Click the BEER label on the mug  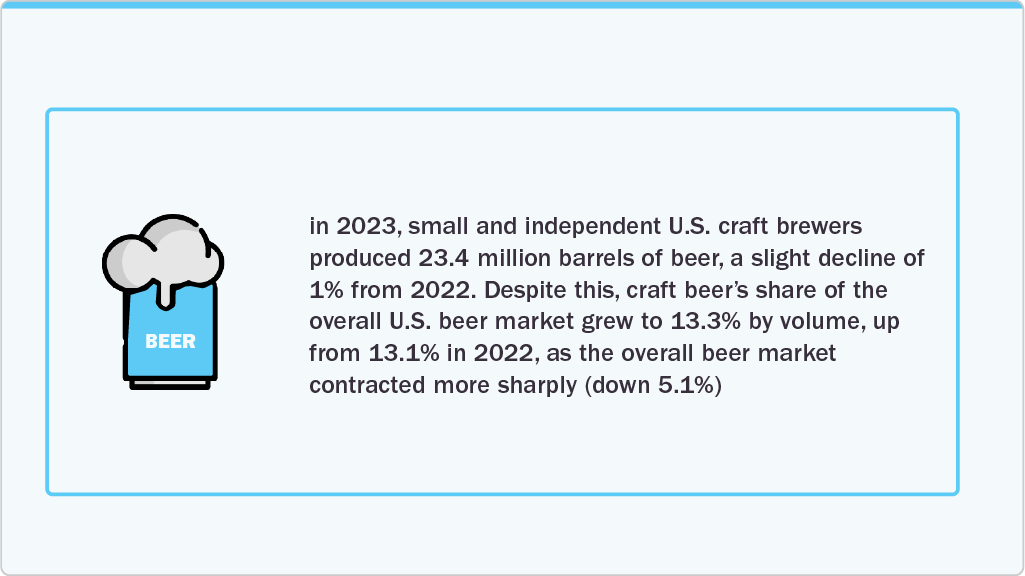click(x=170, y=341)
